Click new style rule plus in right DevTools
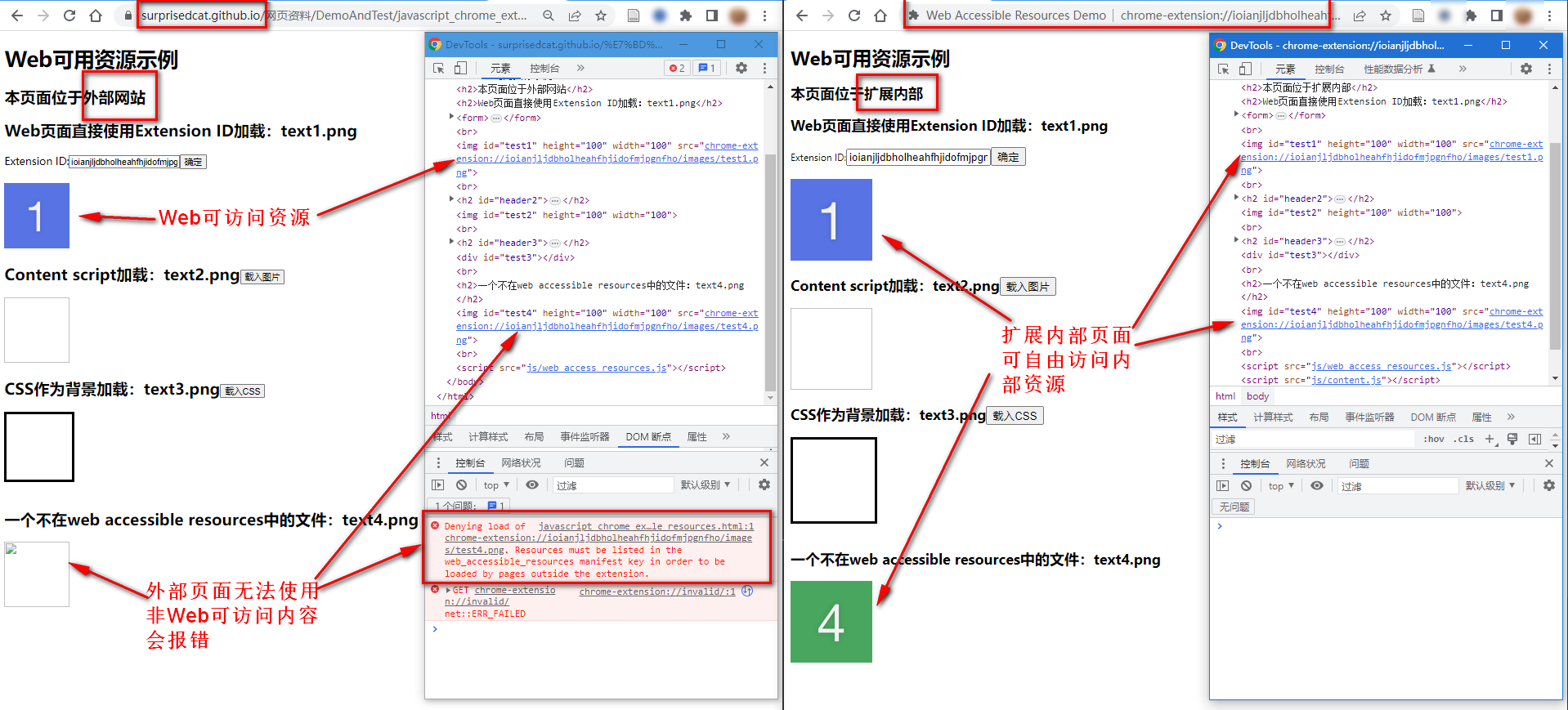The image size is (1568, 710). (x=1490, y=439)
